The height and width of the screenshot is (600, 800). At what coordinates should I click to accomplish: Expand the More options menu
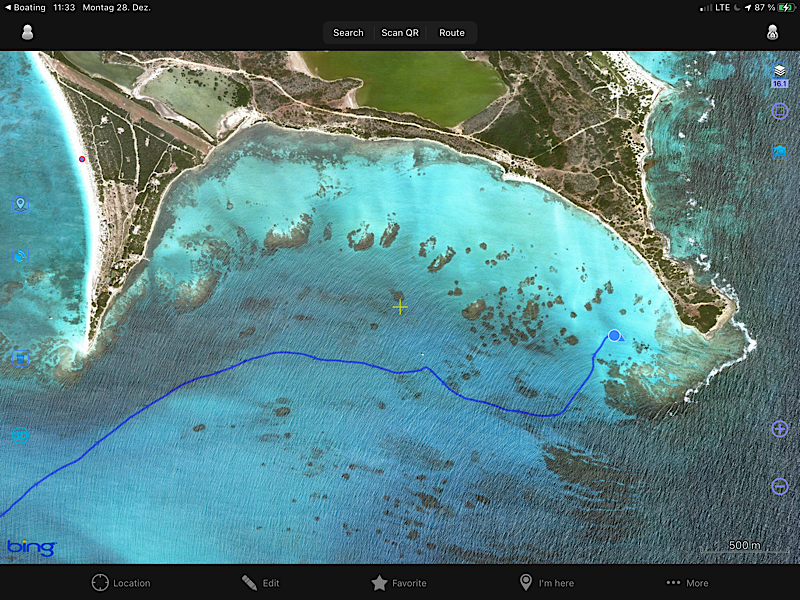tap(687, 583)
